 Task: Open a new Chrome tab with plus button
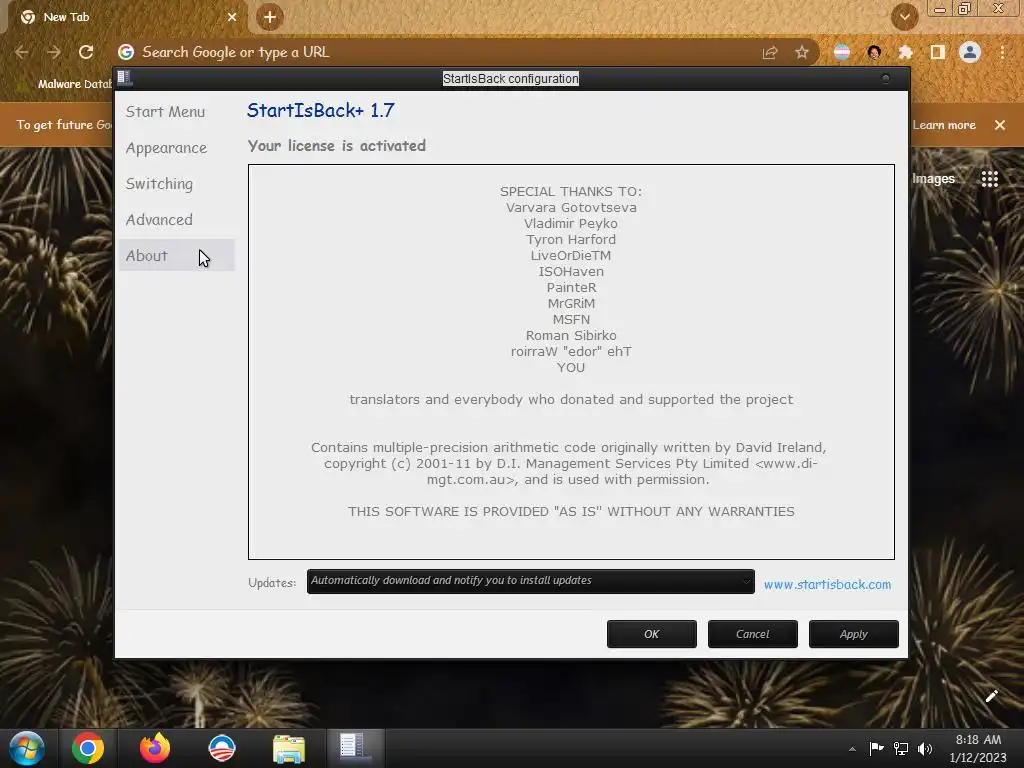click(270, 17)
